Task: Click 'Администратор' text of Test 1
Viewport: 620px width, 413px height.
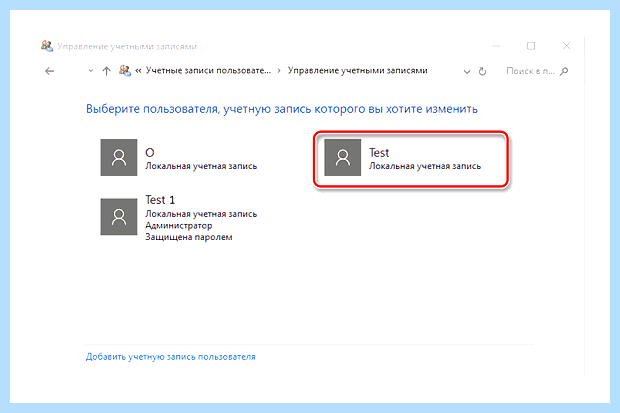Action: pos(179,225)
